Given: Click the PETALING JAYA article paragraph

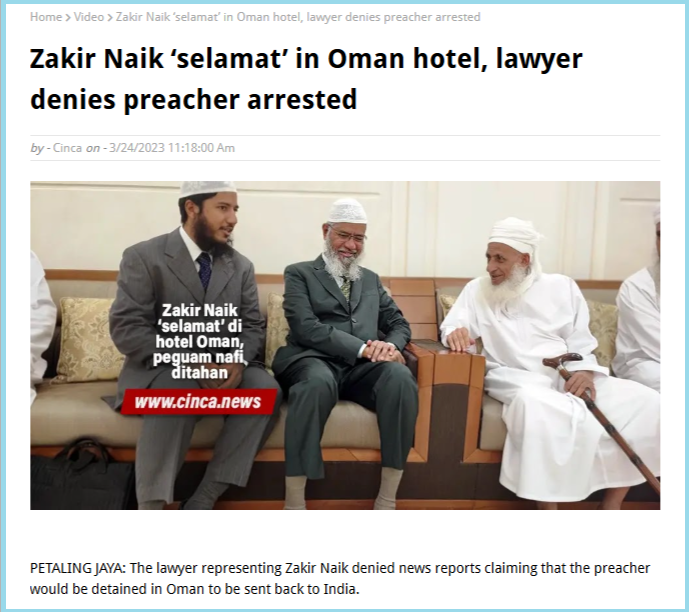Looking at the screenshot, I should click(x=340, y=578).
